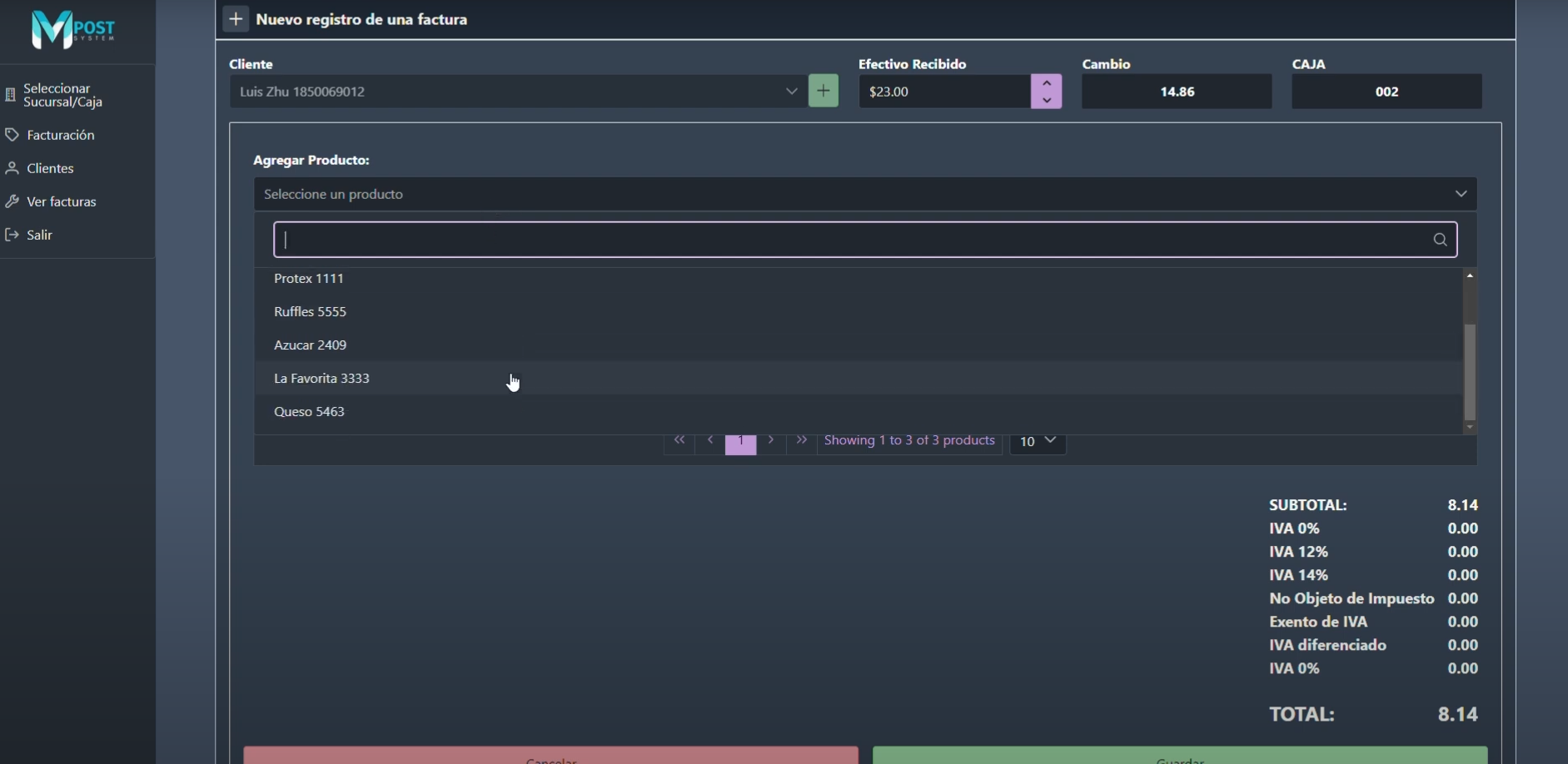This screenshot has width=1568, height=764.
Task: Click the M Post System logo
Action: [x=73, y=30]
